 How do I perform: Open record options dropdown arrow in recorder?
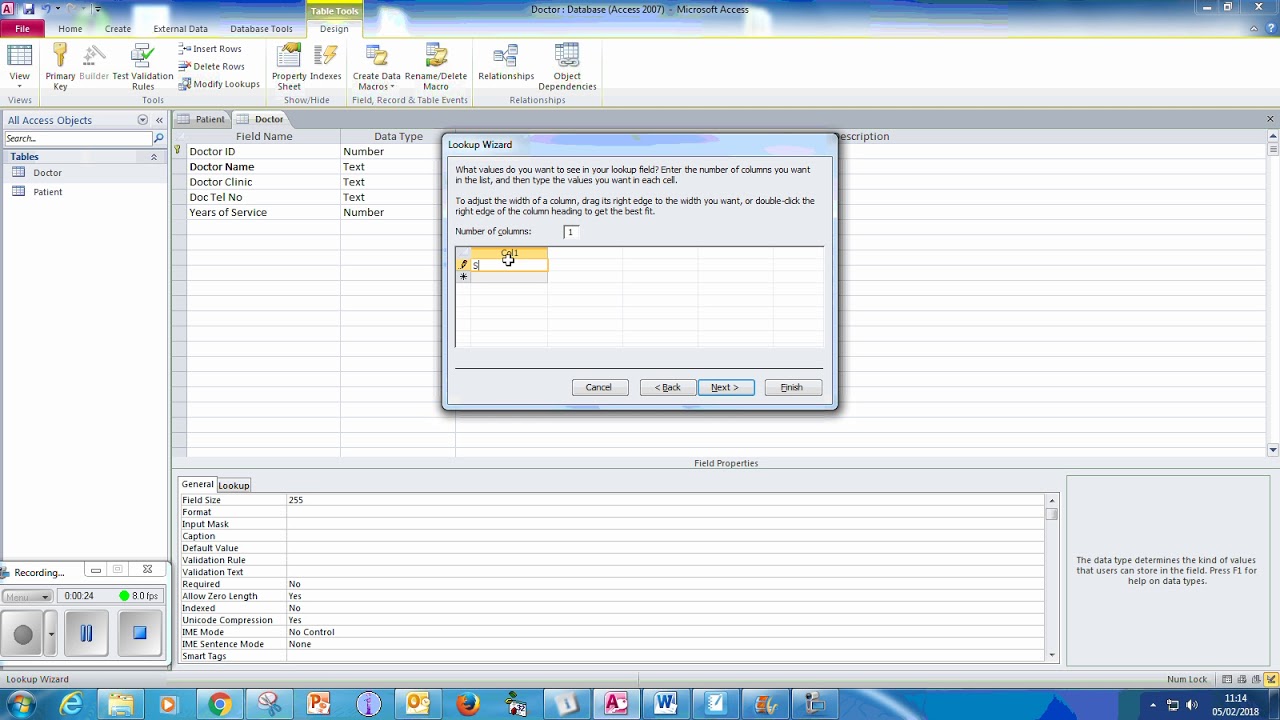tap(51, 634)
